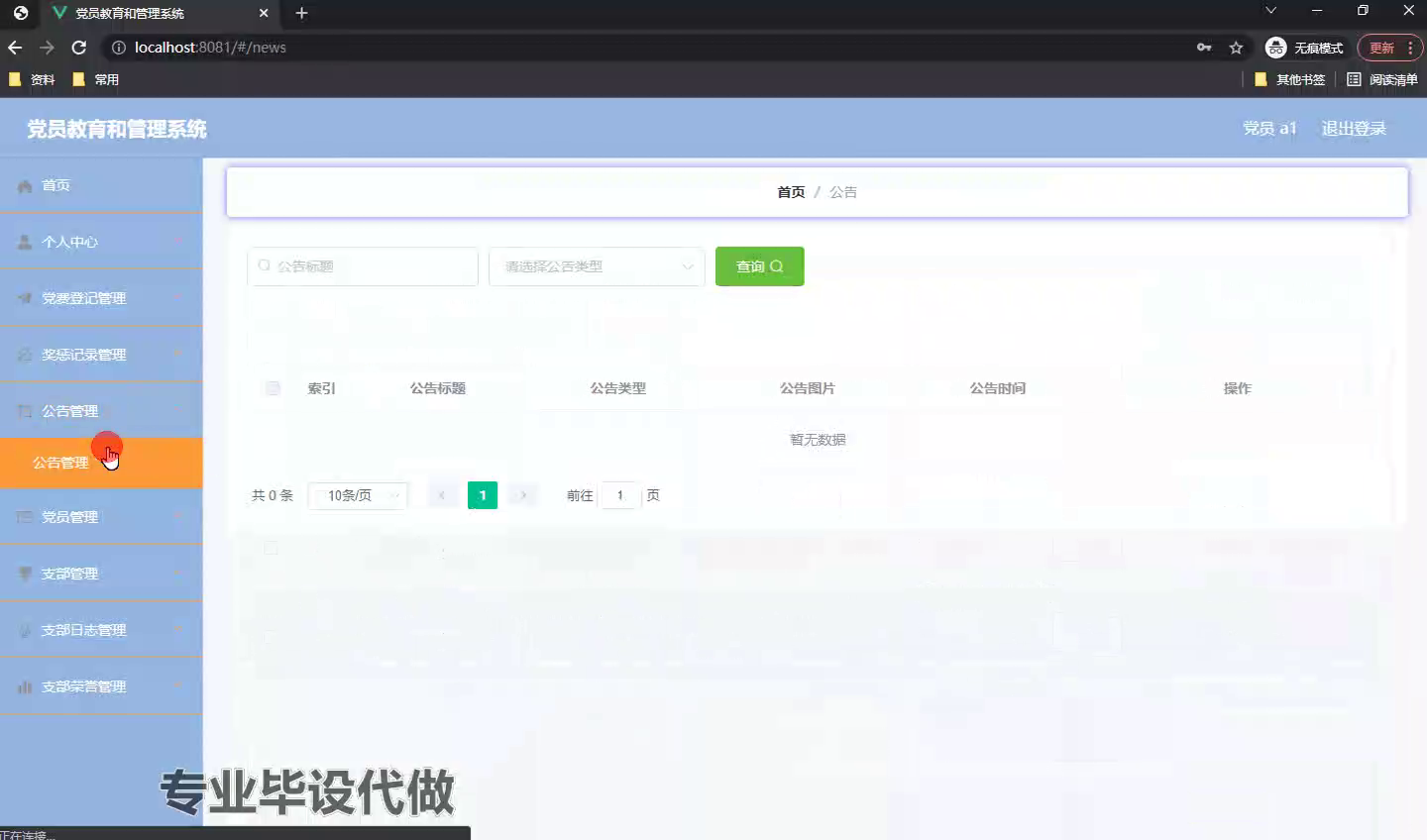The image size is (1427, 840).
Task: Click the icon beside 公告管理 parent menu
Action: click(x=25, y=411)
